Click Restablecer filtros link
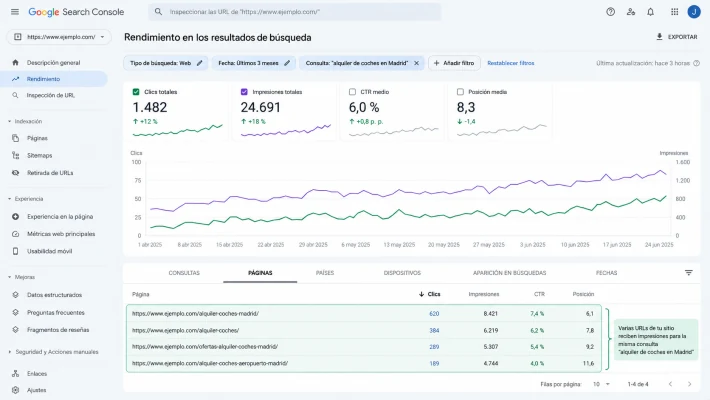 (x=511, y=63)
